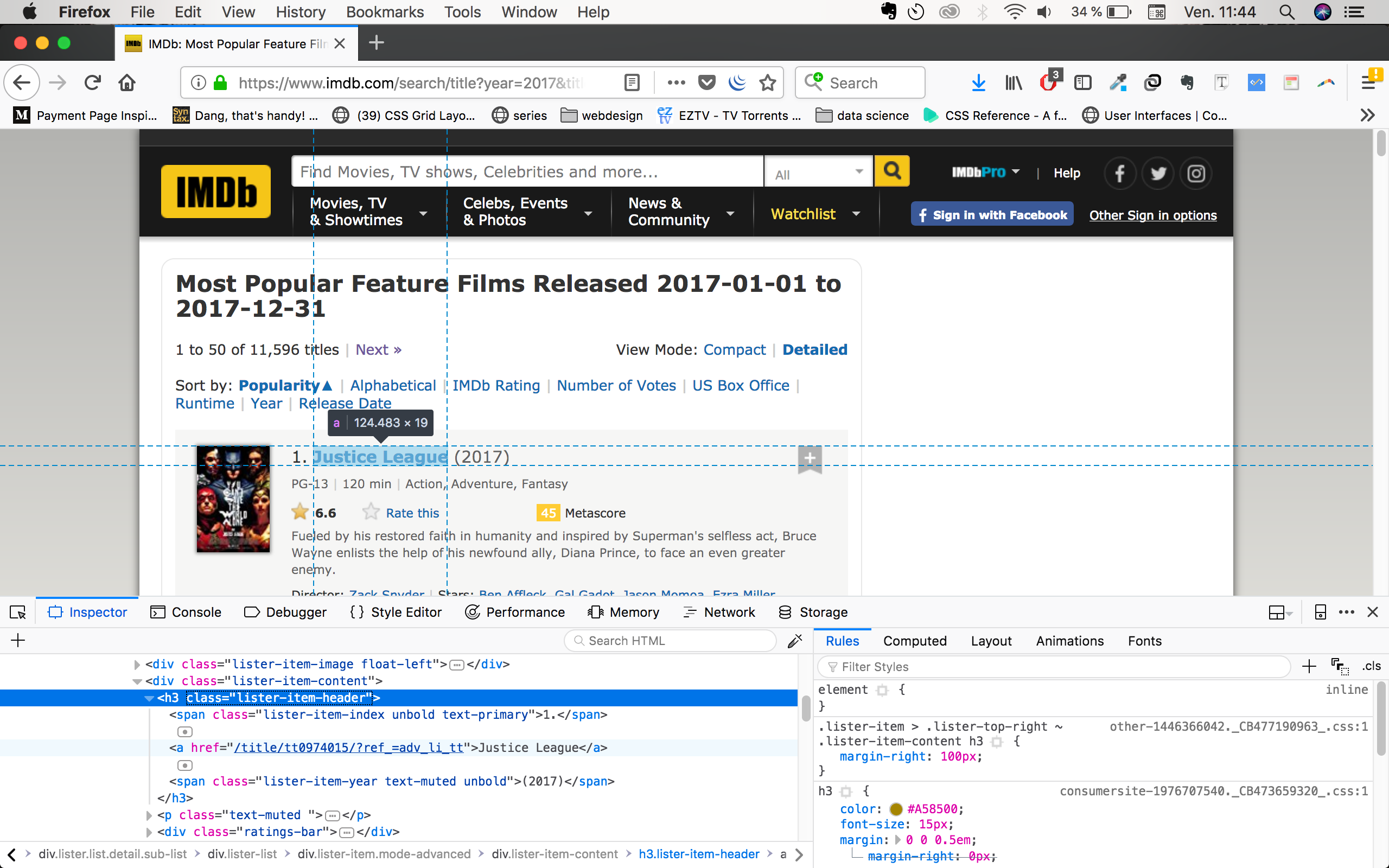Open the Firefox Library icon
Screen dimensions: 1389x868
(1014, 82)
